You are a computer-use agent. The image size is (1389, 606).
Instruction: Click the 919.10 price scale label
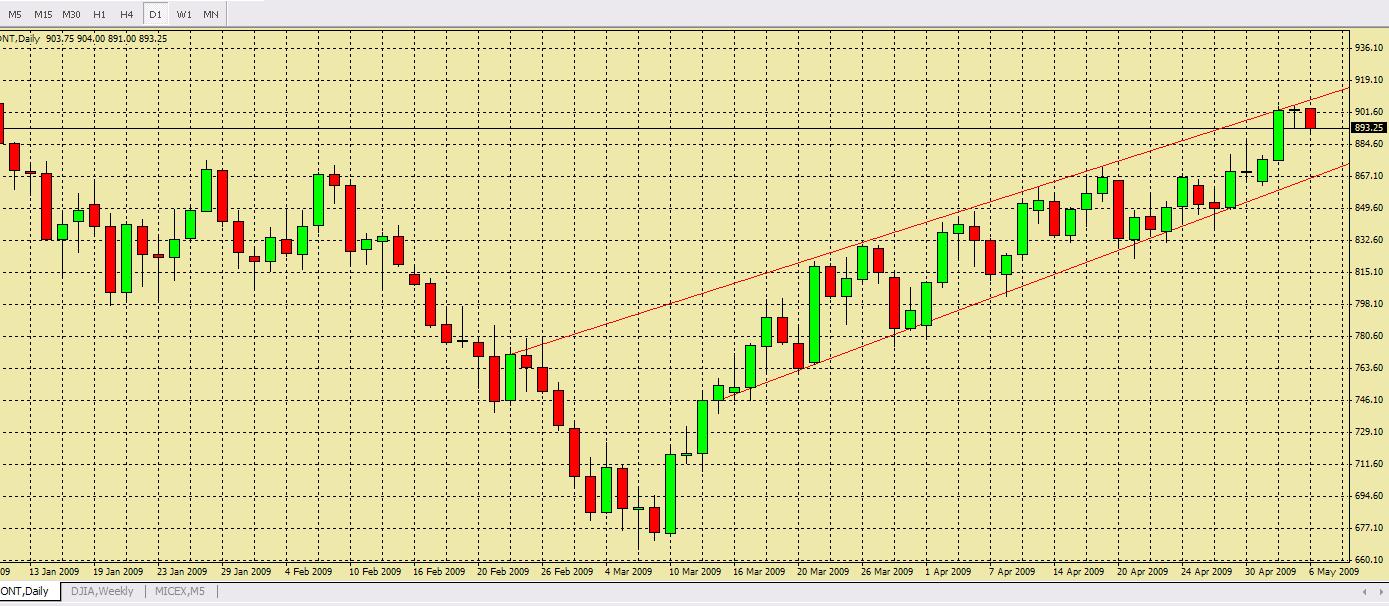coord(1368,79)
